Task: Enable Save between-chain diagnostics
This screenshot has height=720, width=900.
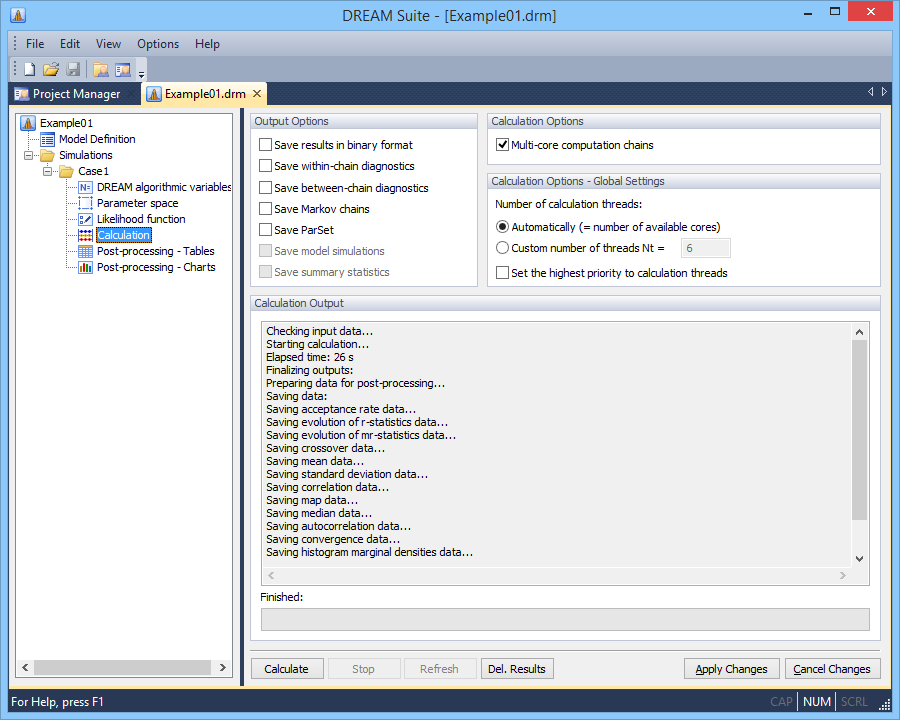Action: [x=265, y=188]
